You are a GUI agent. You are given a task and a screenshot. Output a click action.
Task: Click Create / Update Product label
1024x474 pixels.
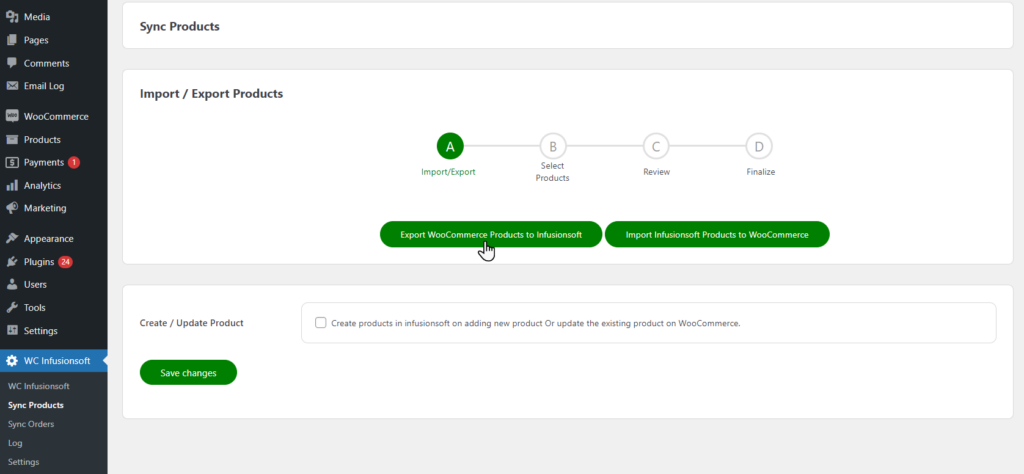(191, 323)
